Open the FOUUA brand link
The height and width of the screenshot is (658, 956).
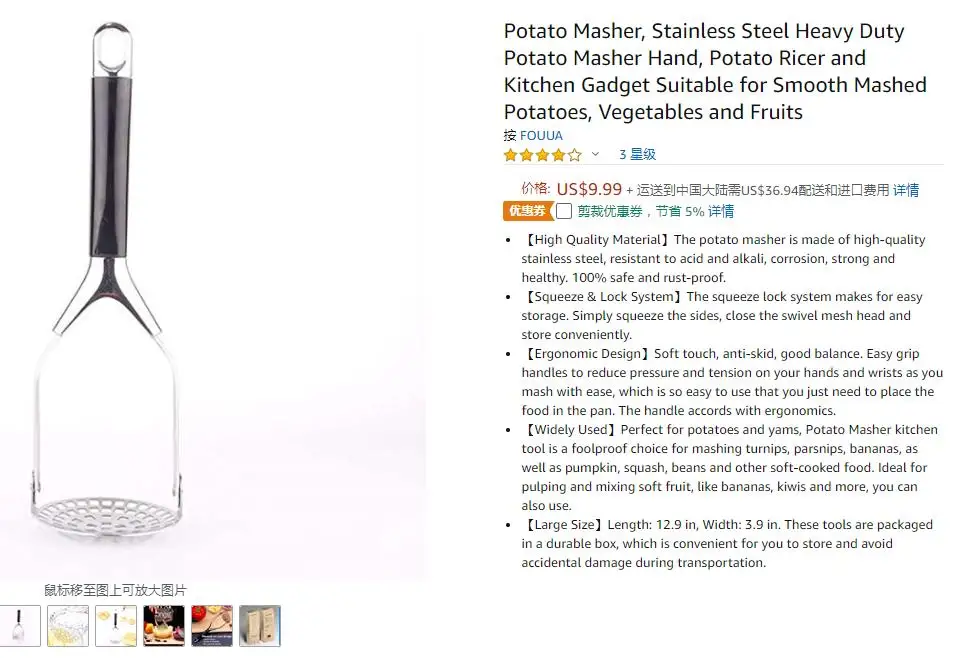click(x=541, y=136)
